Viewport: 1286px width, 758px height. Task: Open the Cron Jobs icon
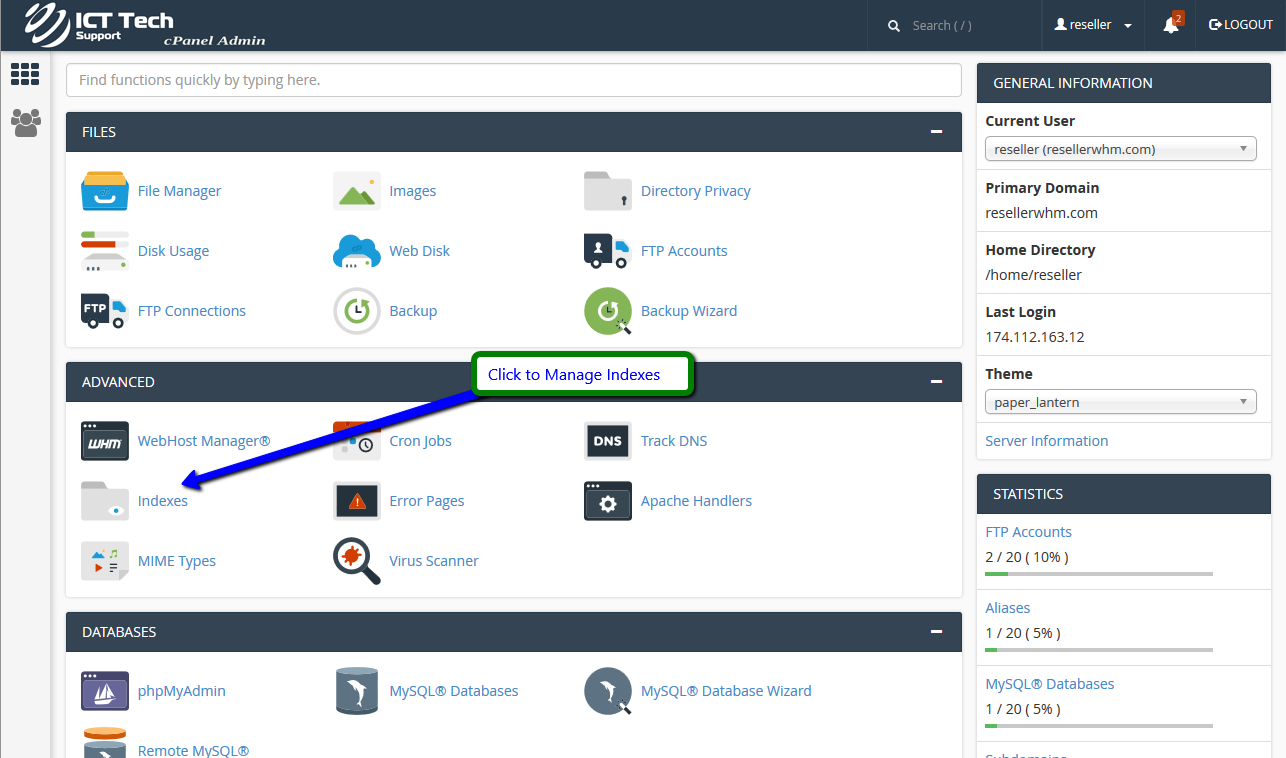point(356,441)
